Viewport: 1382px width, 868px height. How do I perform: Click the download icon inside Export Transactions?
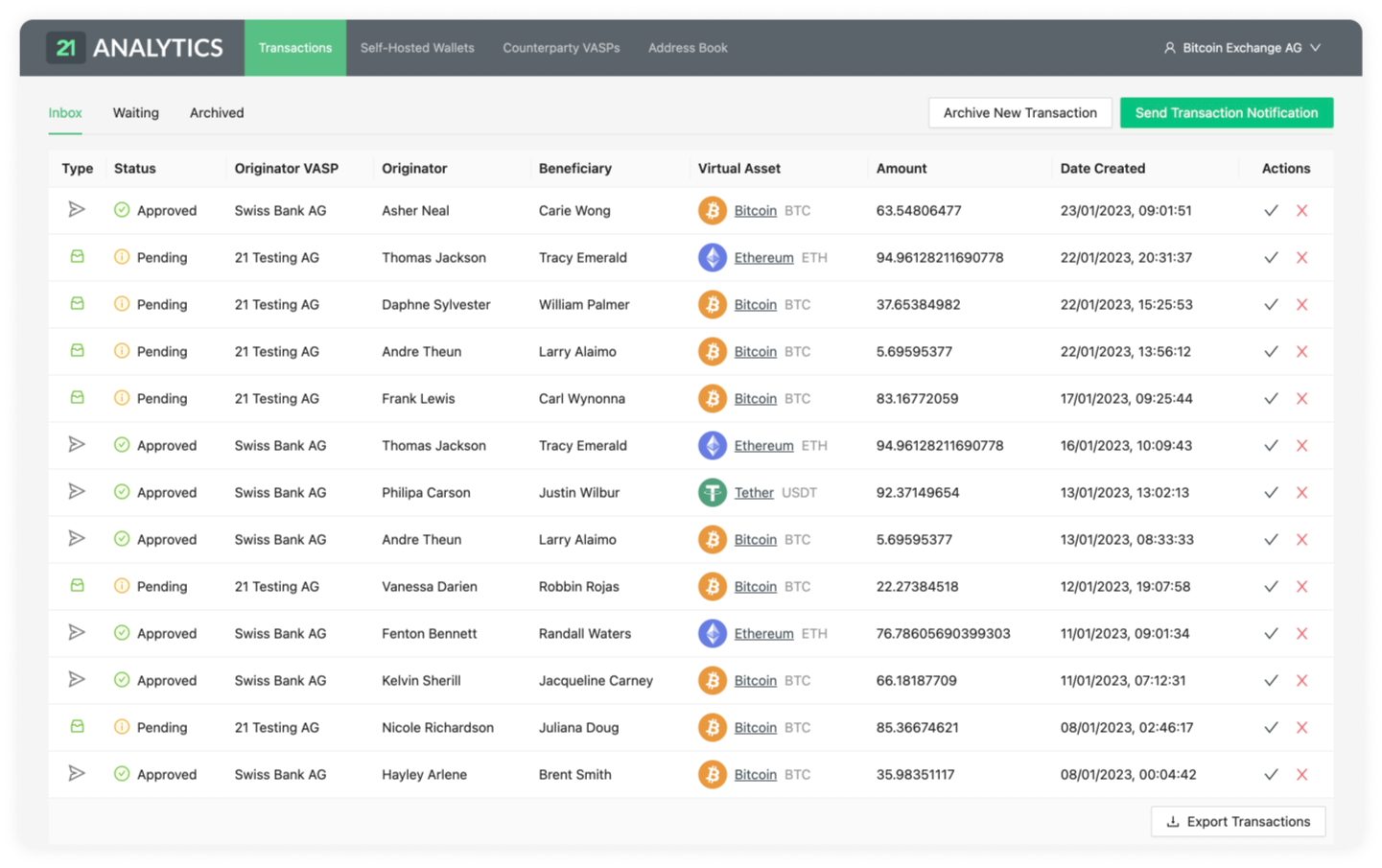[1172, 821]
